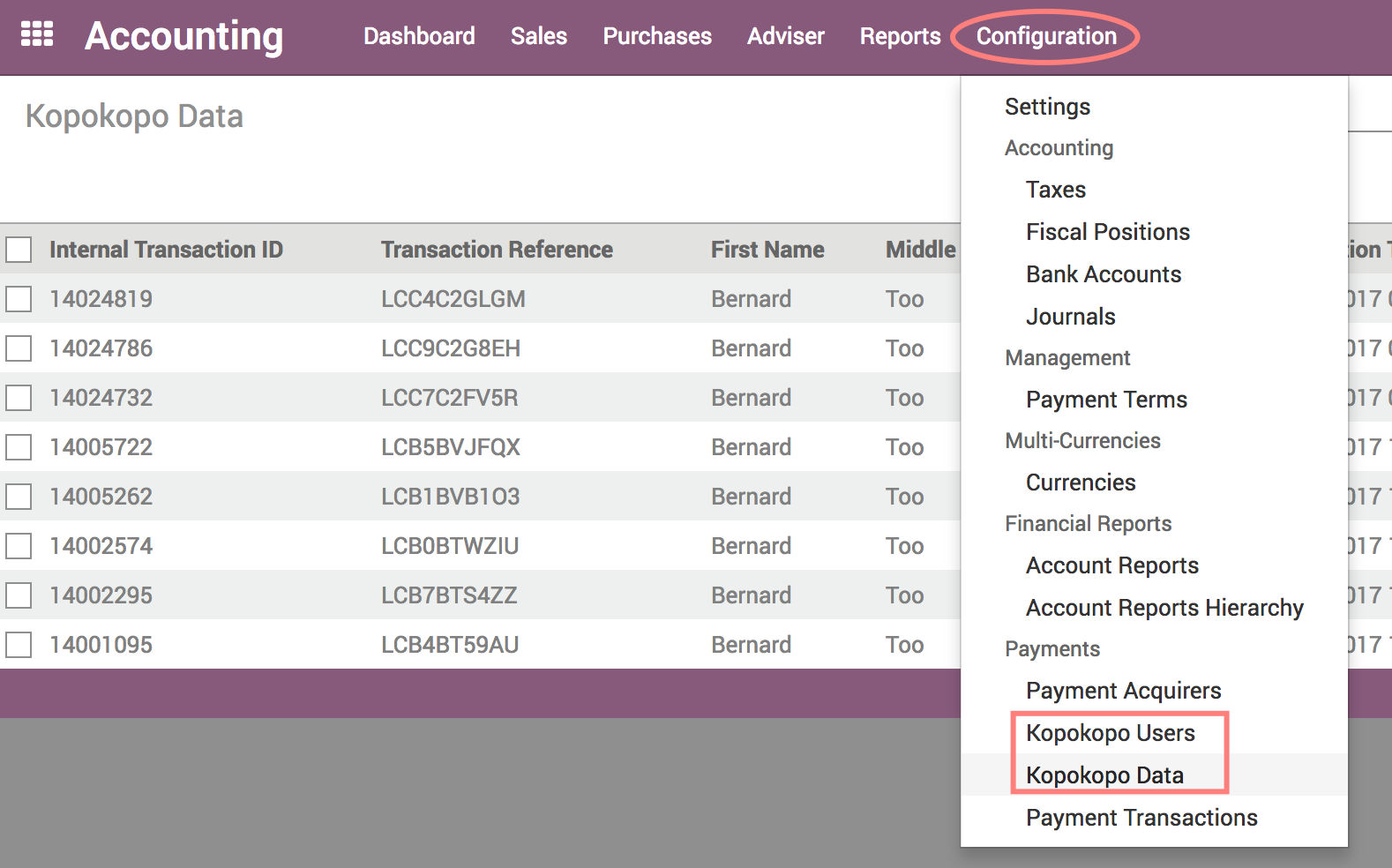Open the apps grid menu icon
1392x868 pixels.
click(37, 34)
